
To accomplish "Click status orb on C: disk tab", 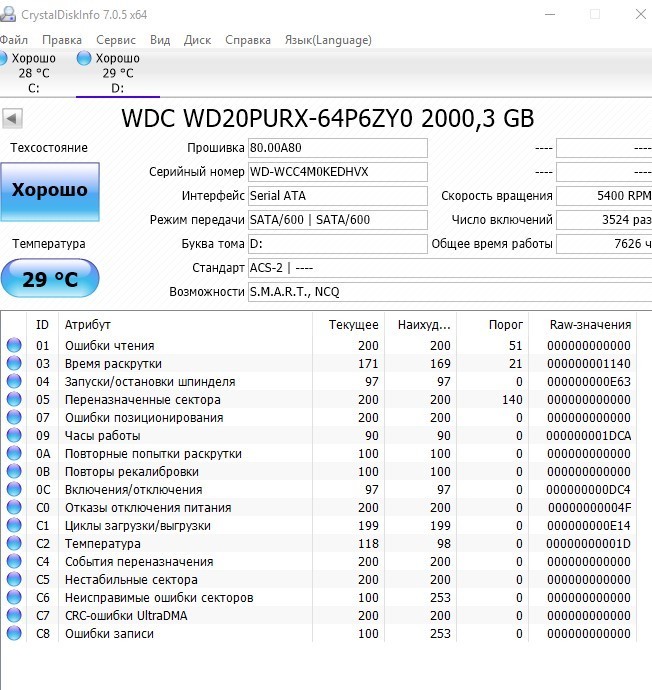I will (x=3, y=58).
